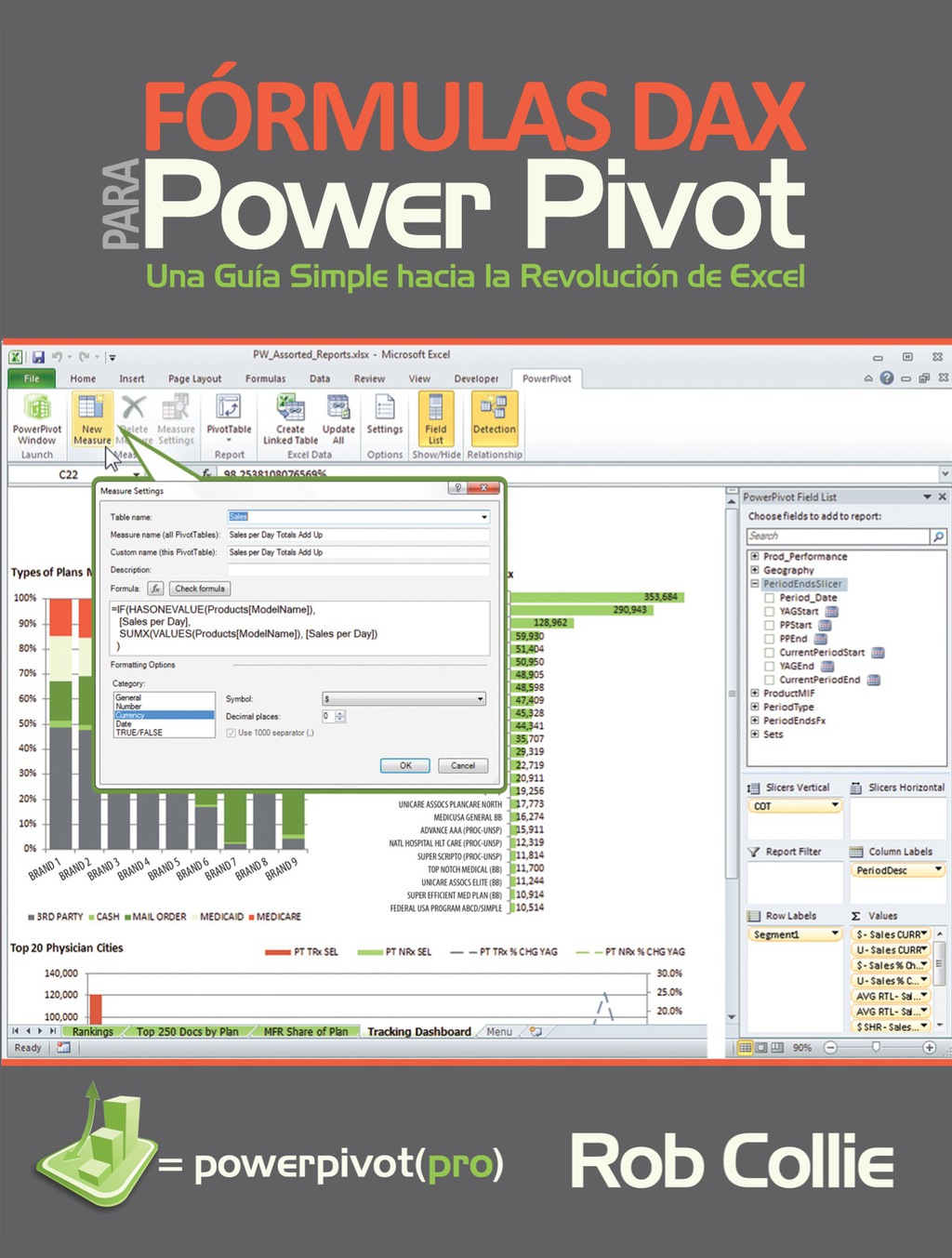Collapse the PeriodEndsSlicer table node
This screenshot has width=952, height=1258.
[x=755, y=584]
